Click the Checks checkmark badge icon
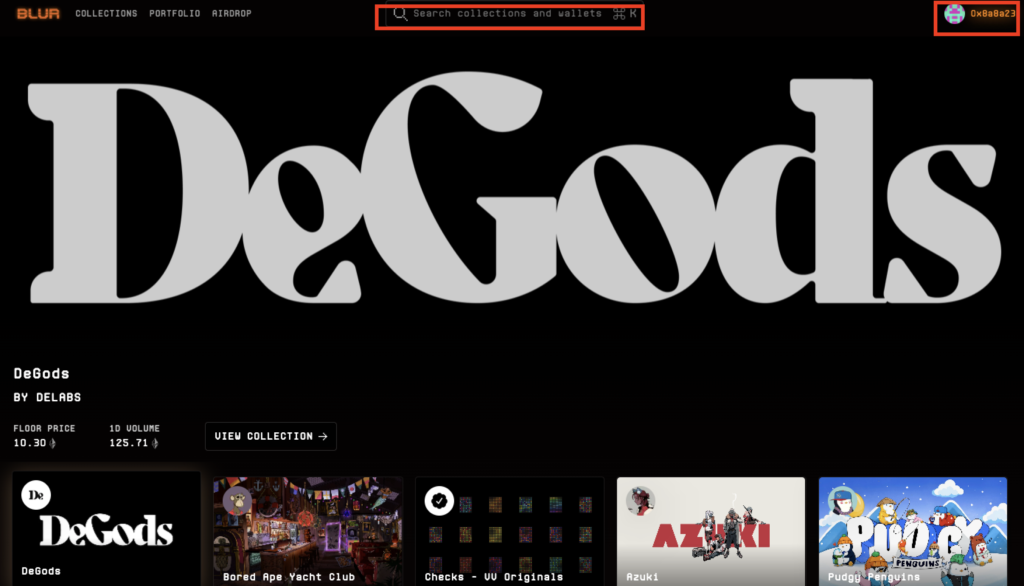Image resolution: width=1024 pixels, height=586 pixels. (439, 501)
